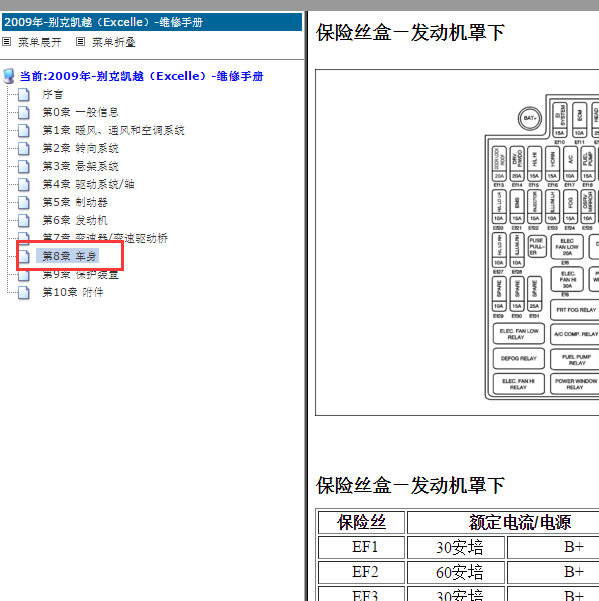Click DEFOG RELAY box in diagram

519,358
